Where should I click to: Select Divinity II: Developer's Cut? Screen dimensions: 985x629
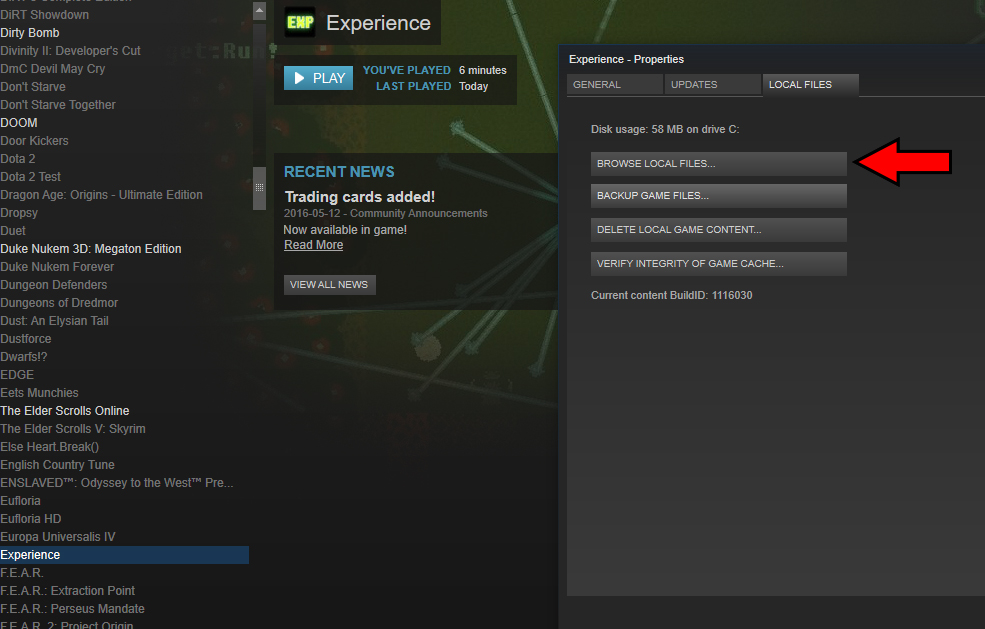point(70,51)
